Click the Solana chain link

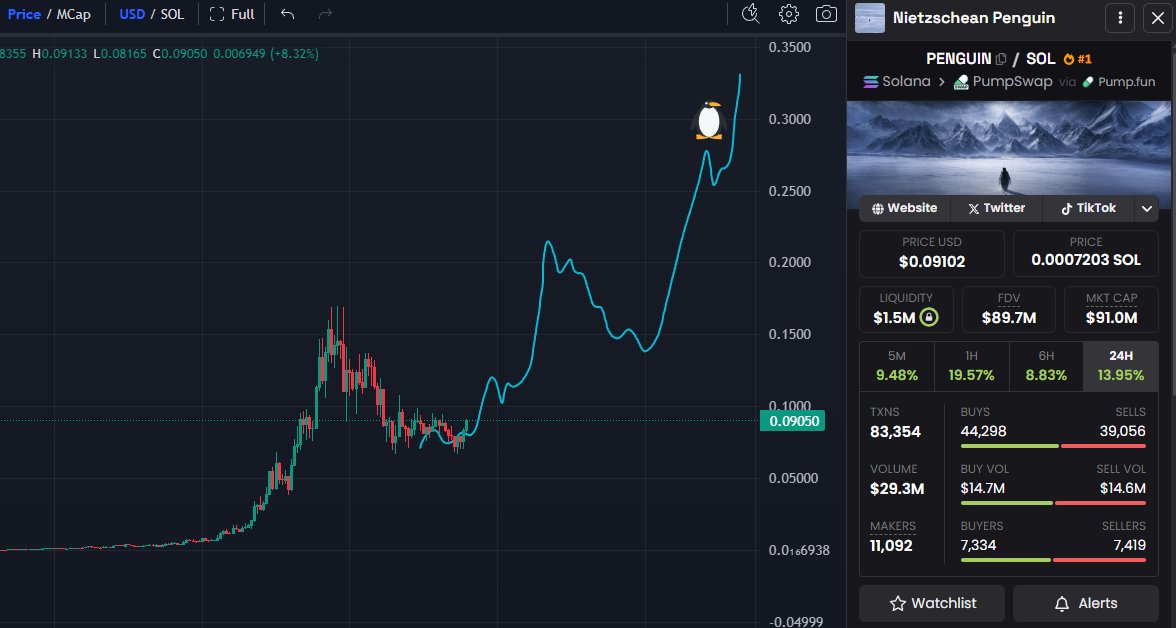click(x=896, y=82)
